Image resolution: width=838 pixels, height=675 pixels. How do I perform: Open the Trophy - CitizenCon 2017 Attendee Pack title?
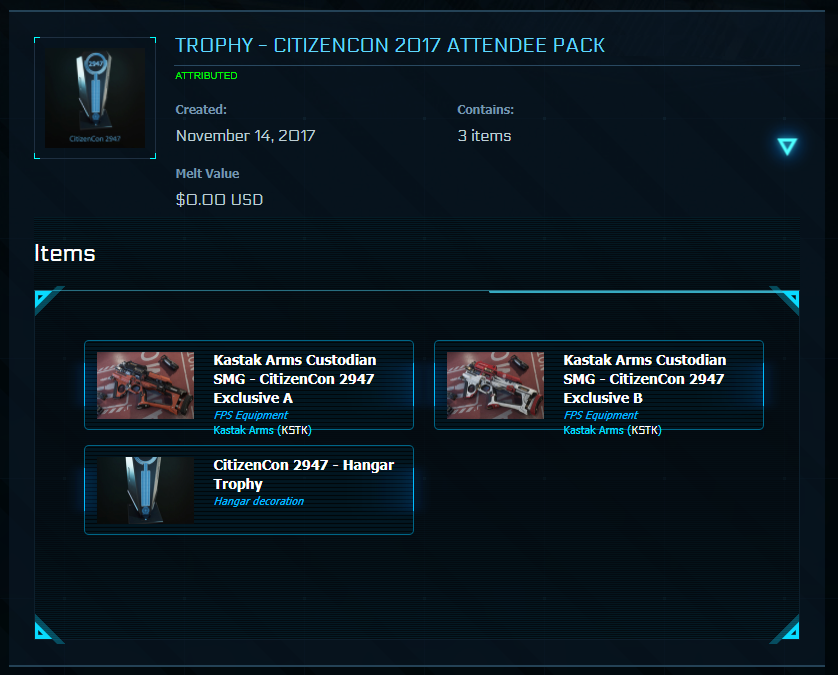(390, 46)
